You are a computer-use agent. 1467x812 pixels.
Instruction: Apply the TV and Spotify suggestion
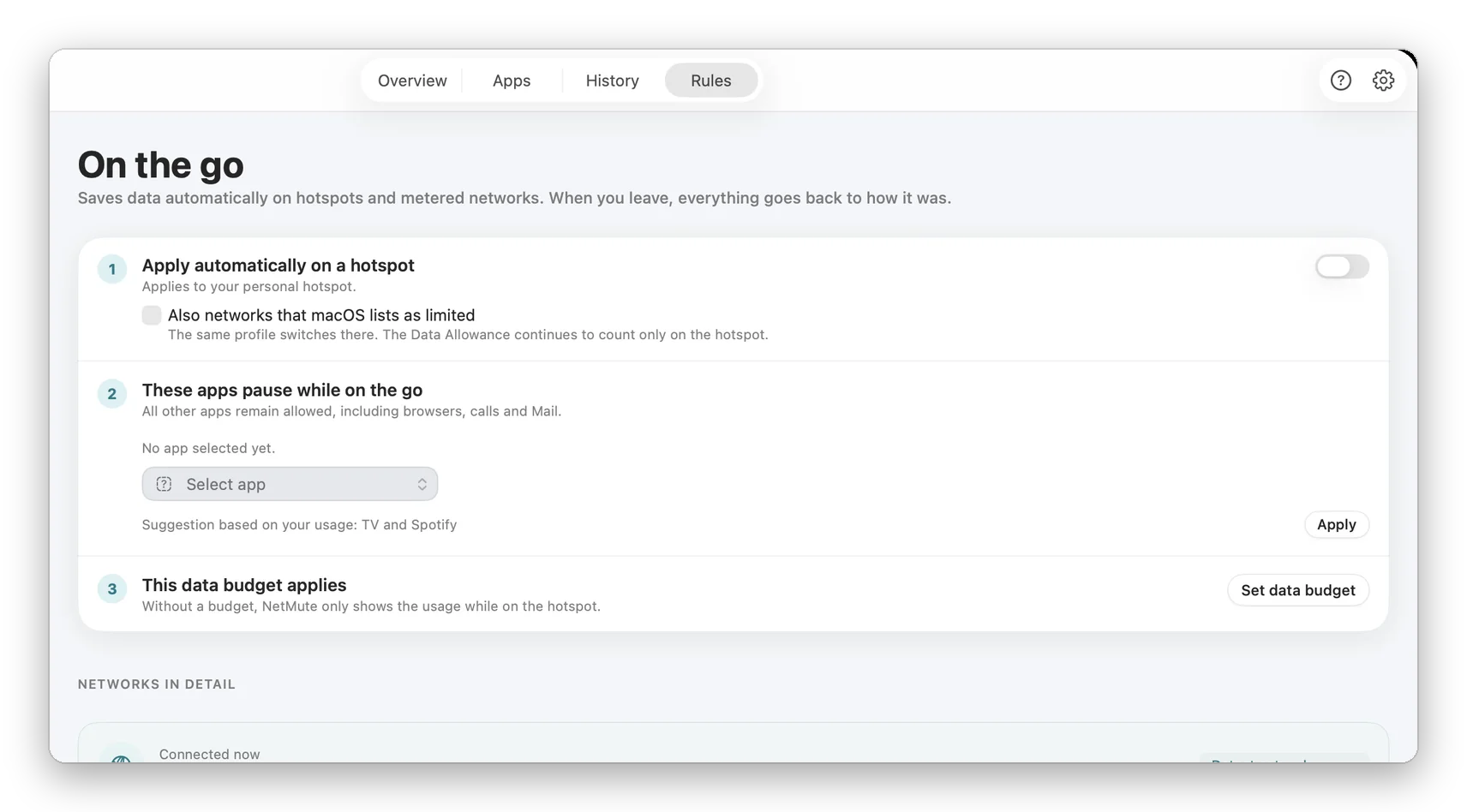[x=1336, y=524]
